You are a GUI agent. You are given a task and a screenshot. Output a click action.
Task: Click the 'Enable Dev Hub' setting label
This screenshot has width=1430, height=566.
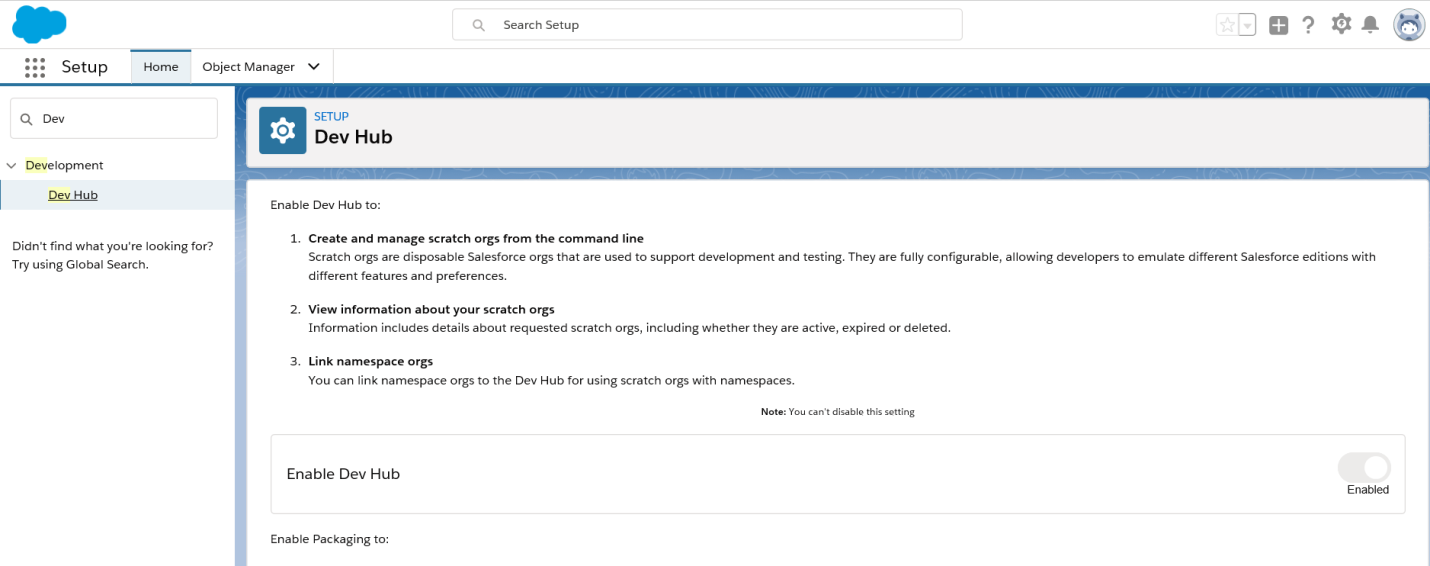343,474
